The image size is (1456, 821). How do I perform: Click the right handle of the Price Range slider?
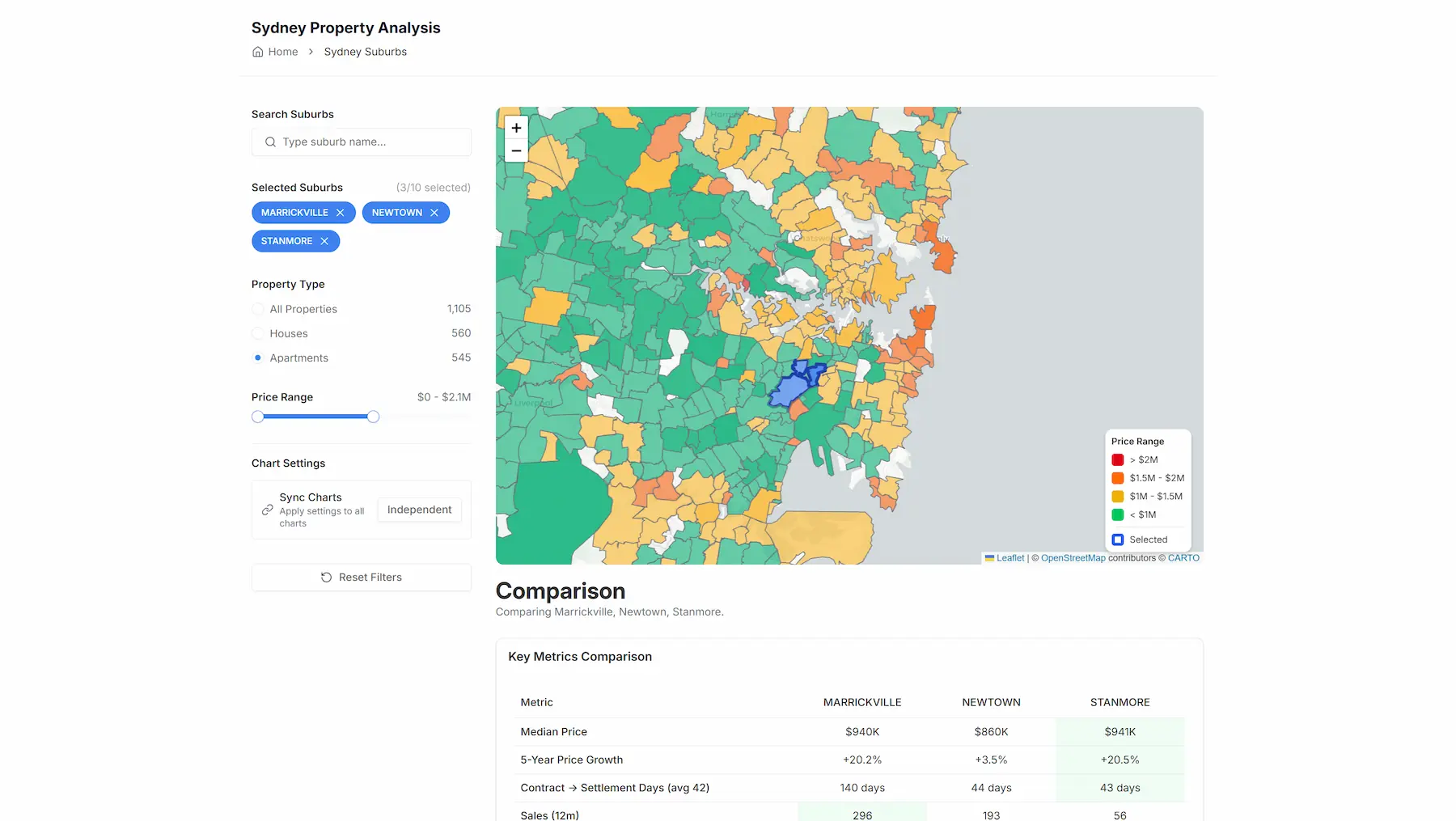tap(372, 416)
